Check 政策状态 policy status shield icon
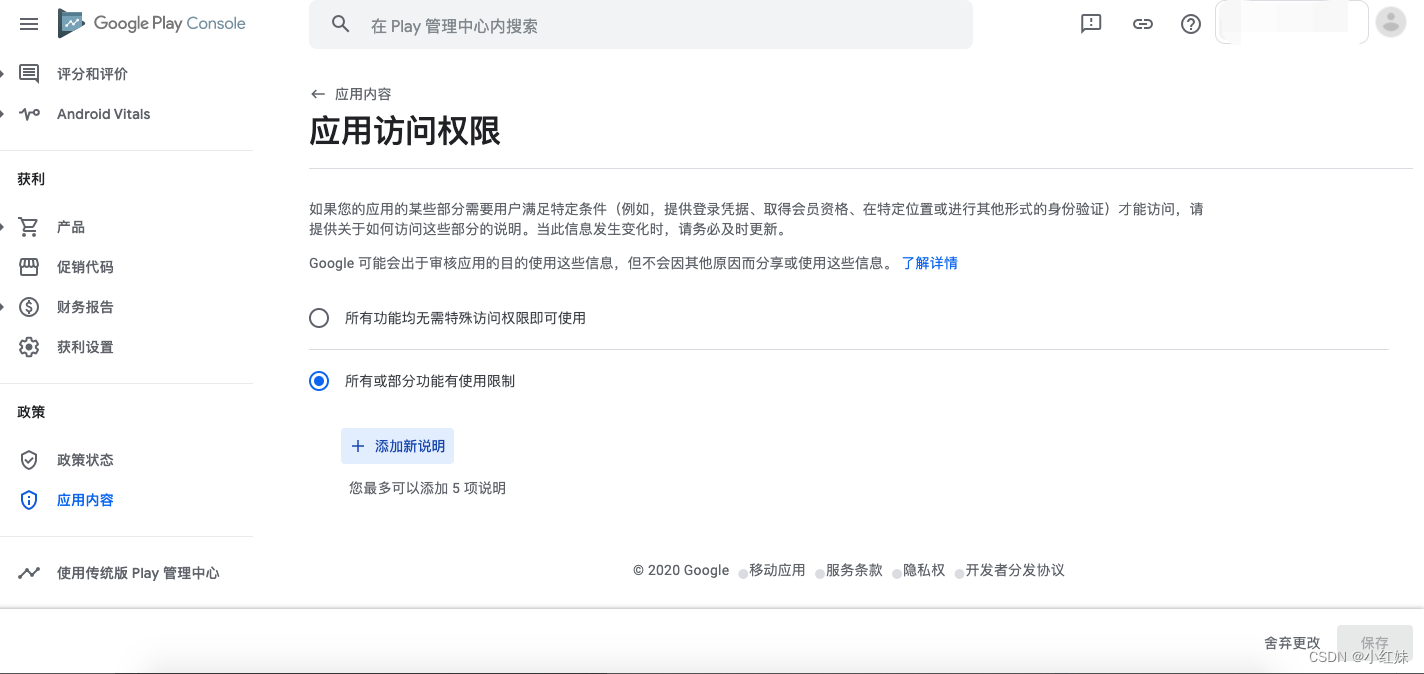The image size is (1424, 674). point(28,460)
